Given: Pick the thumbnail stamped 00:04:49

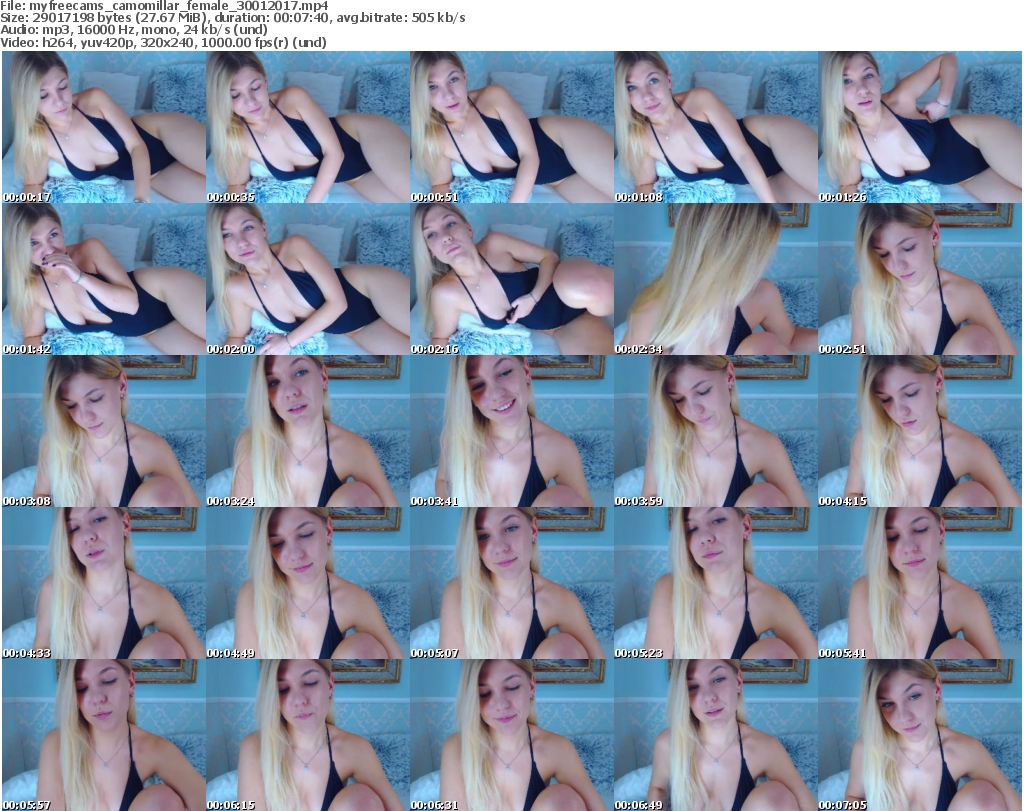Looking at the screenshot, I should point(308,584).
